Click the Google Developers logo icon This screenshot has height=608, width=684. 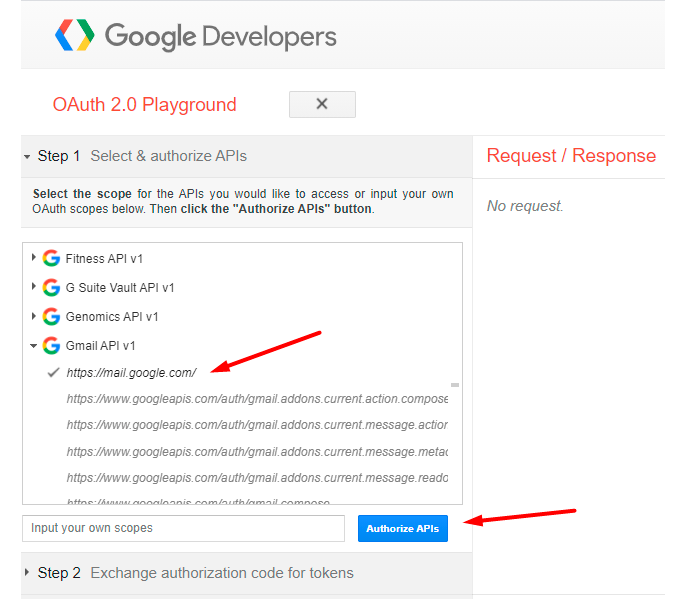[75, 35]
